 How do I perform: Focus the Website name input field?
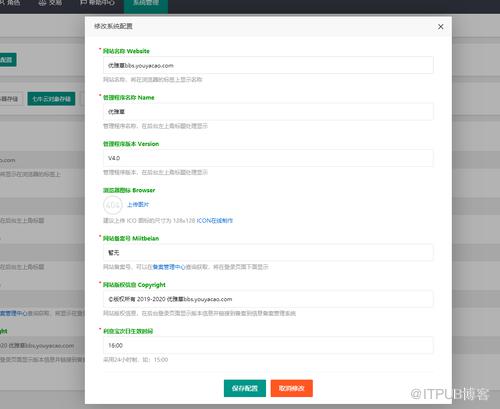[268, 65]
